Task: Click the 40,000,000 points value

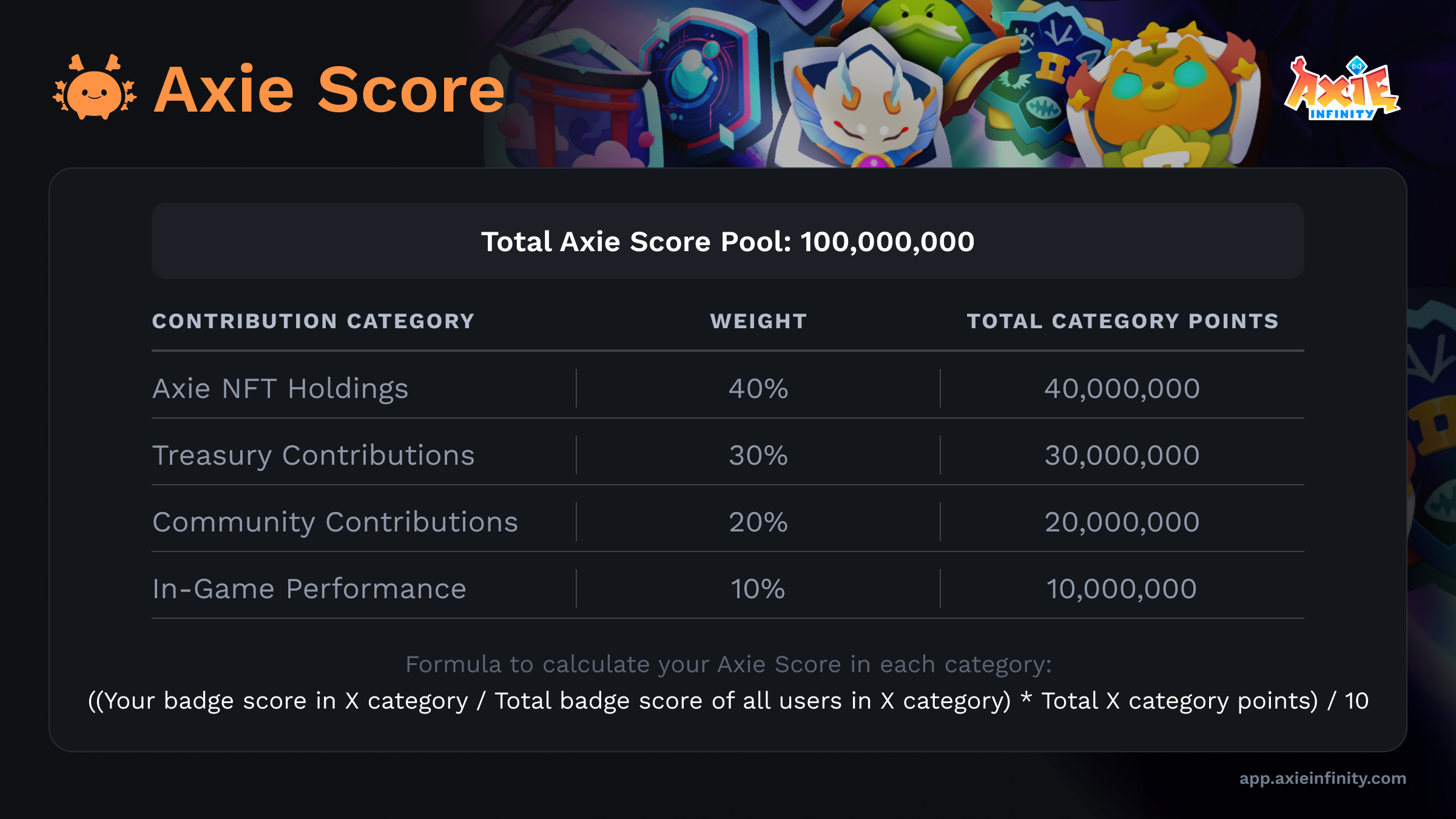Action: click(1122, 389)
